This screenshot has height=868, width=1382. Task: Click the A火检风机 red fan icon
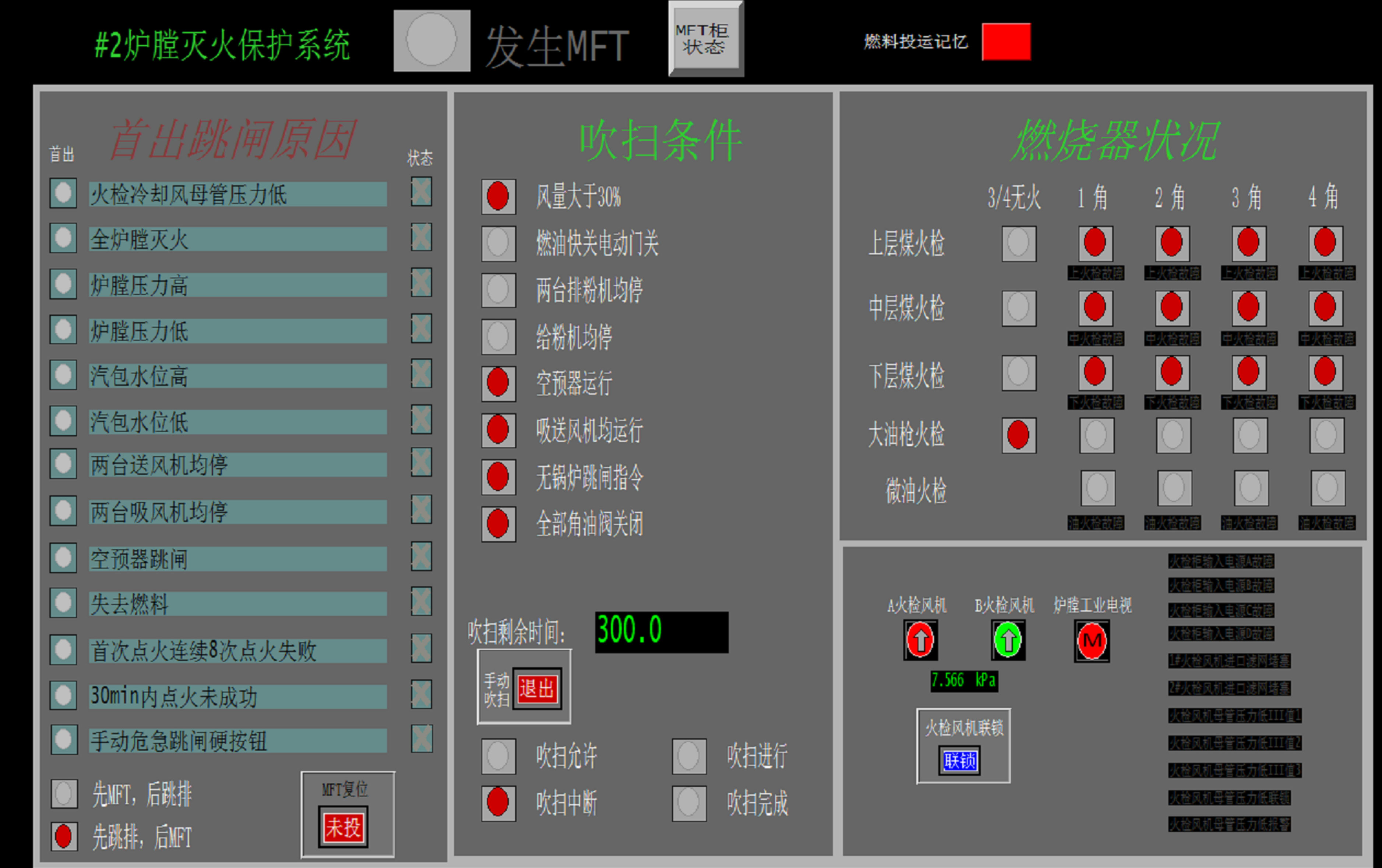pyautogui.click(x=920, y=640)
